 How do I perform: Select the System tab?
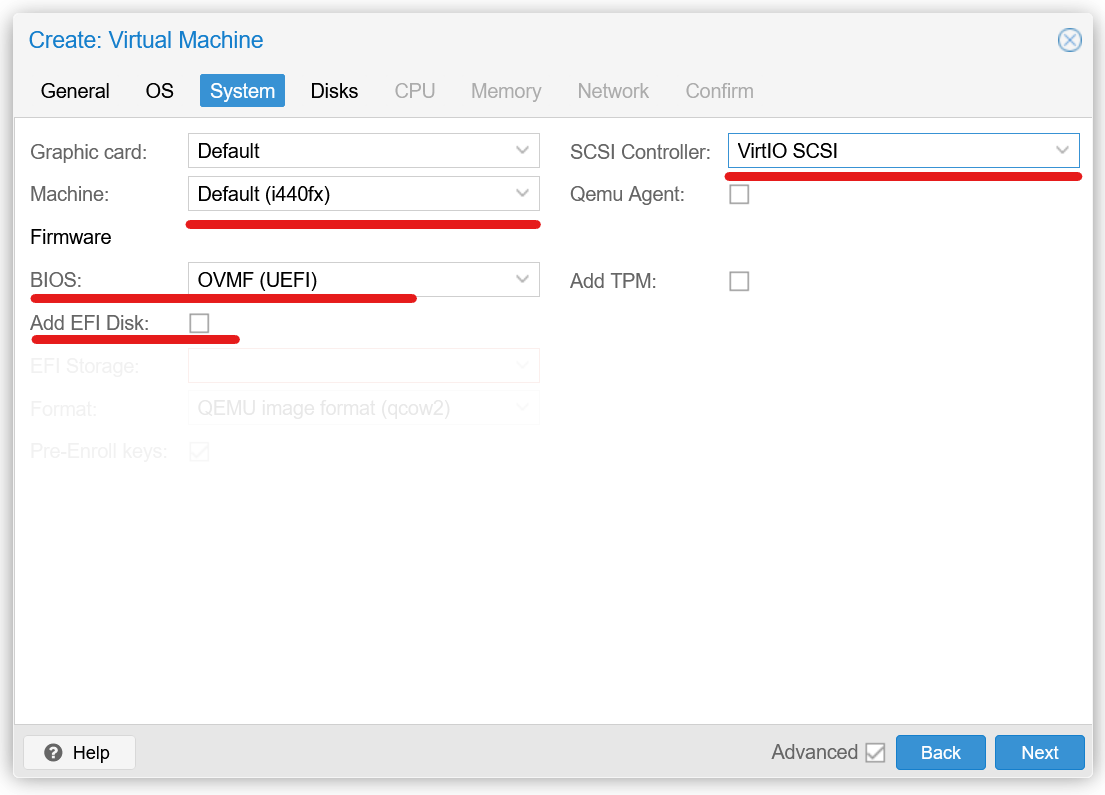(242, 91)
